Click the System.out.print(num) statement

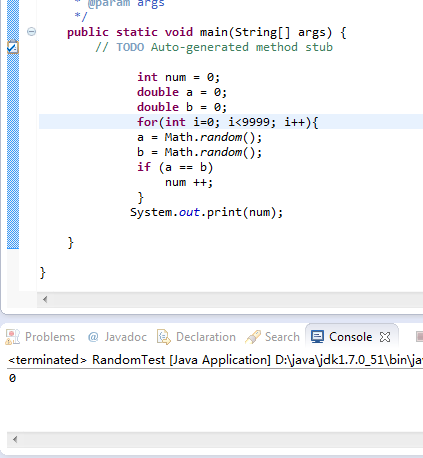[206, 212]
